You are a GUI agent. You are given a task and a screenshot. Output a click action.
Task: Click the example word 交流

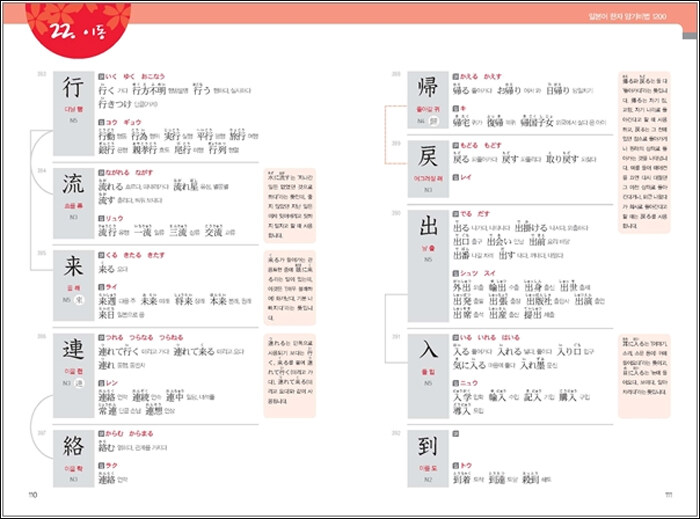(x=213, y=230)
